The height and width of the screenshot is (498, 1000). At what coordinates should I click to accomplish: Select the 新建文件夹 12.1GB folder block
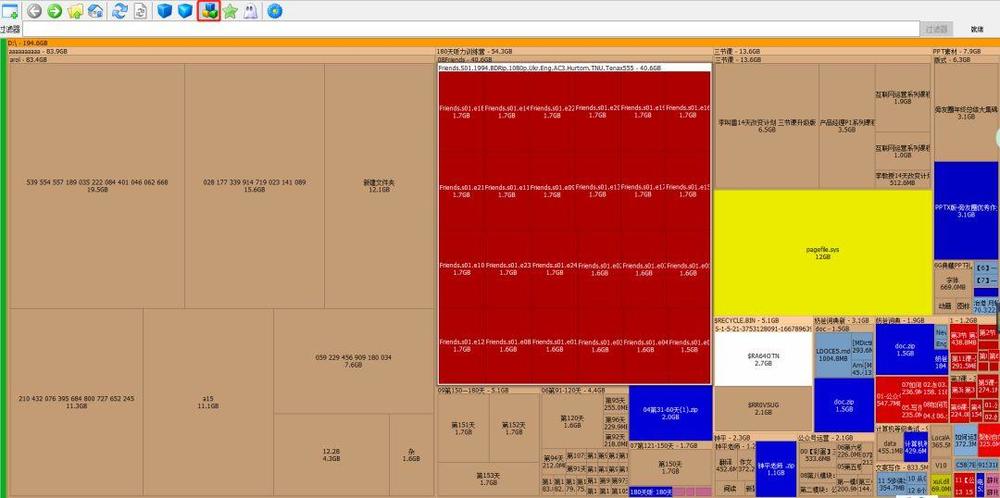379,186
